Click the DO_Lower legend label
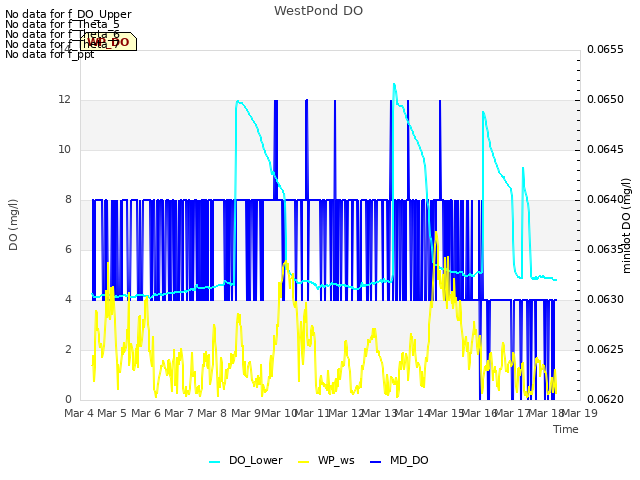640x480 pixels. 256,460
